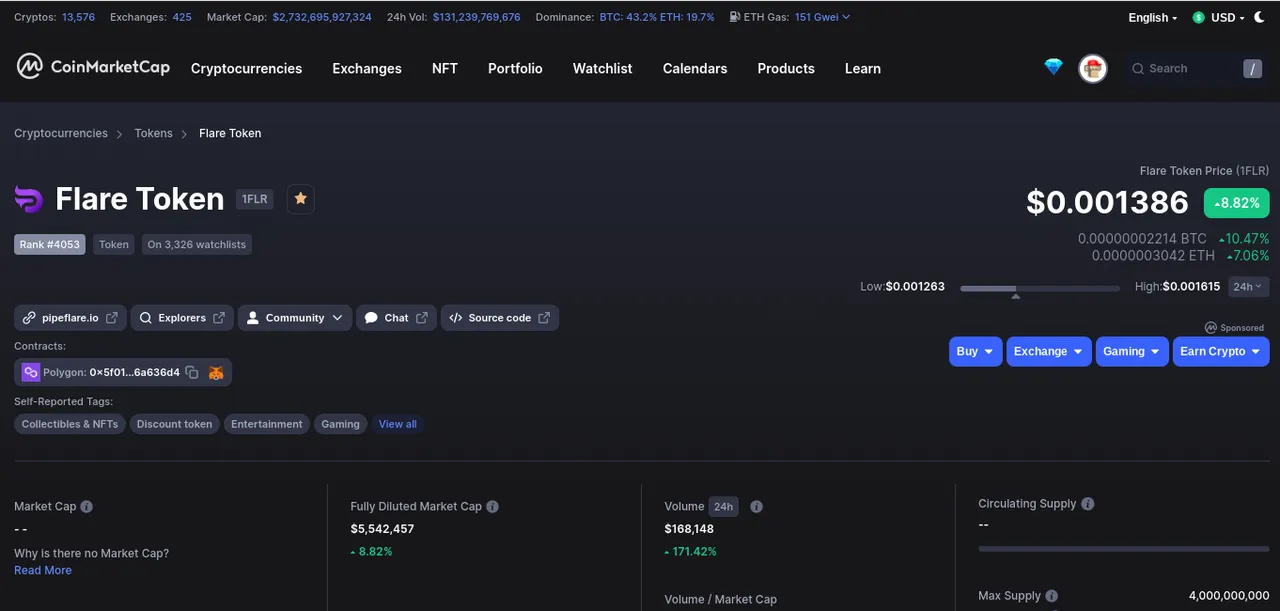This screenshot has width=1280, height=611.
Task: Add token to MetaMask fox icon
Action: (216, 372)
